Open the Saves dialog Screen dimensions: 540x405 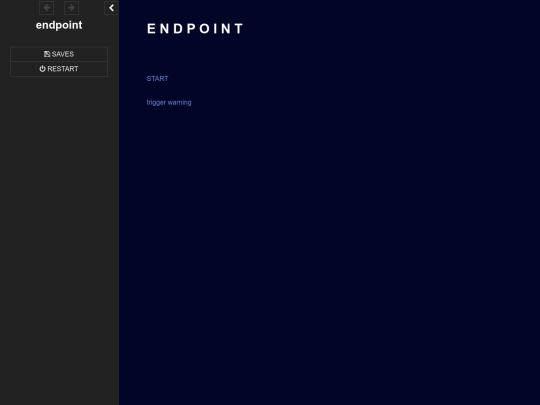(59, 54)
